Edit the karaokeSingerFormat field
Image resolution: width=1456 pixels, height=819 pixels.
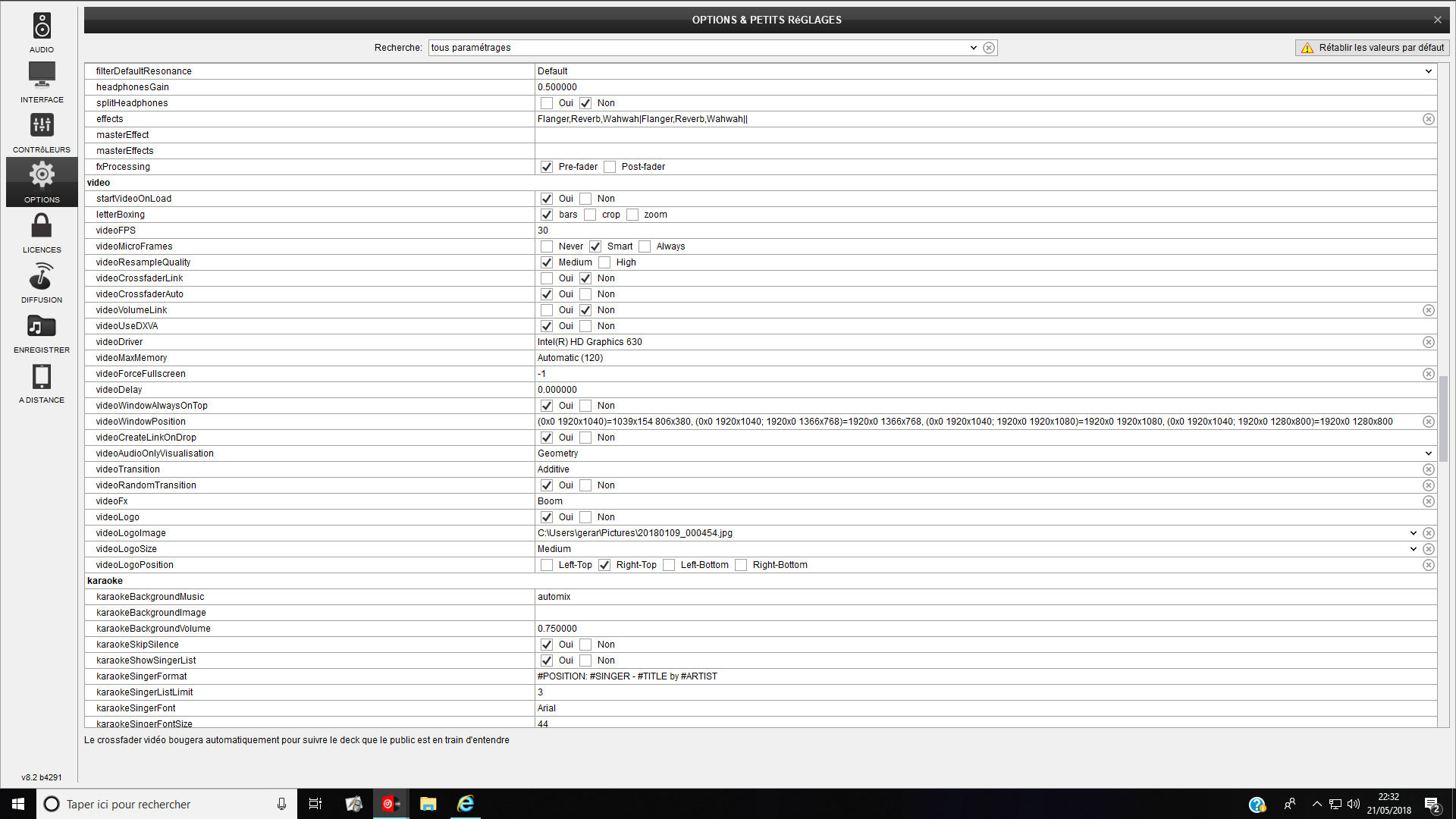[x=985, y=676]
